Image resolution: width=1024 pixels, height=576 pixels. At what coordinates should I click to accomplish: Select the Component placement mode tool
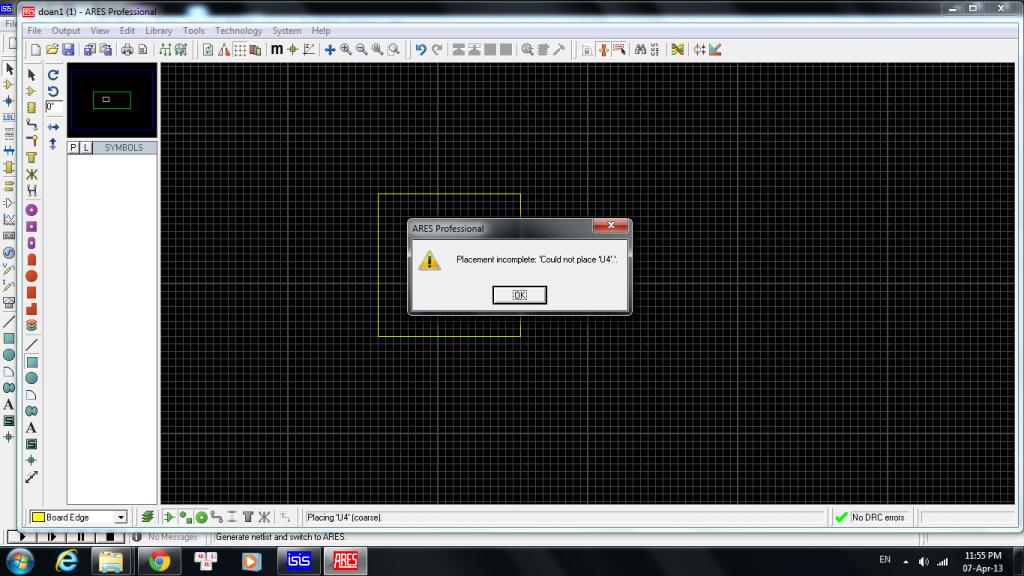[31, 91]
